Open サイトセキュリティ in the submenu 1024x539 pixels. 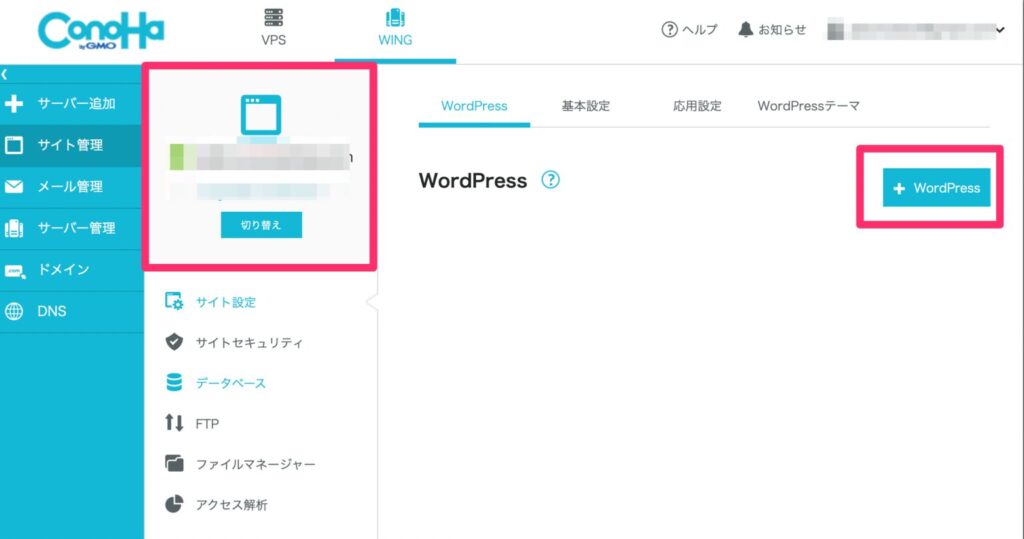[249, 342]
